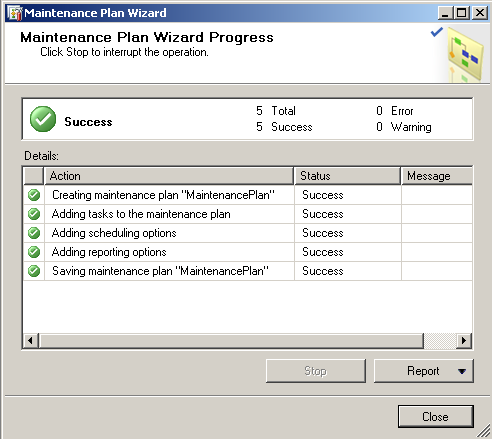Image resolution: width=492 pixels, height=439 pixels.
Task: Click the green icon beside Adding tasks row
Action: pos(34,214)
